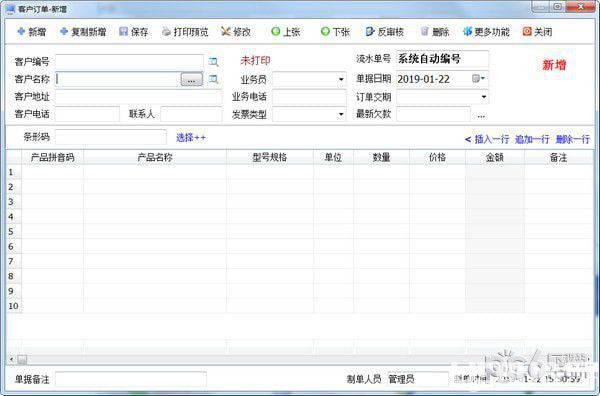Click the 产品拼音码 column header
This screenshot has height=396, width=600.
click(x=52, y=157)
